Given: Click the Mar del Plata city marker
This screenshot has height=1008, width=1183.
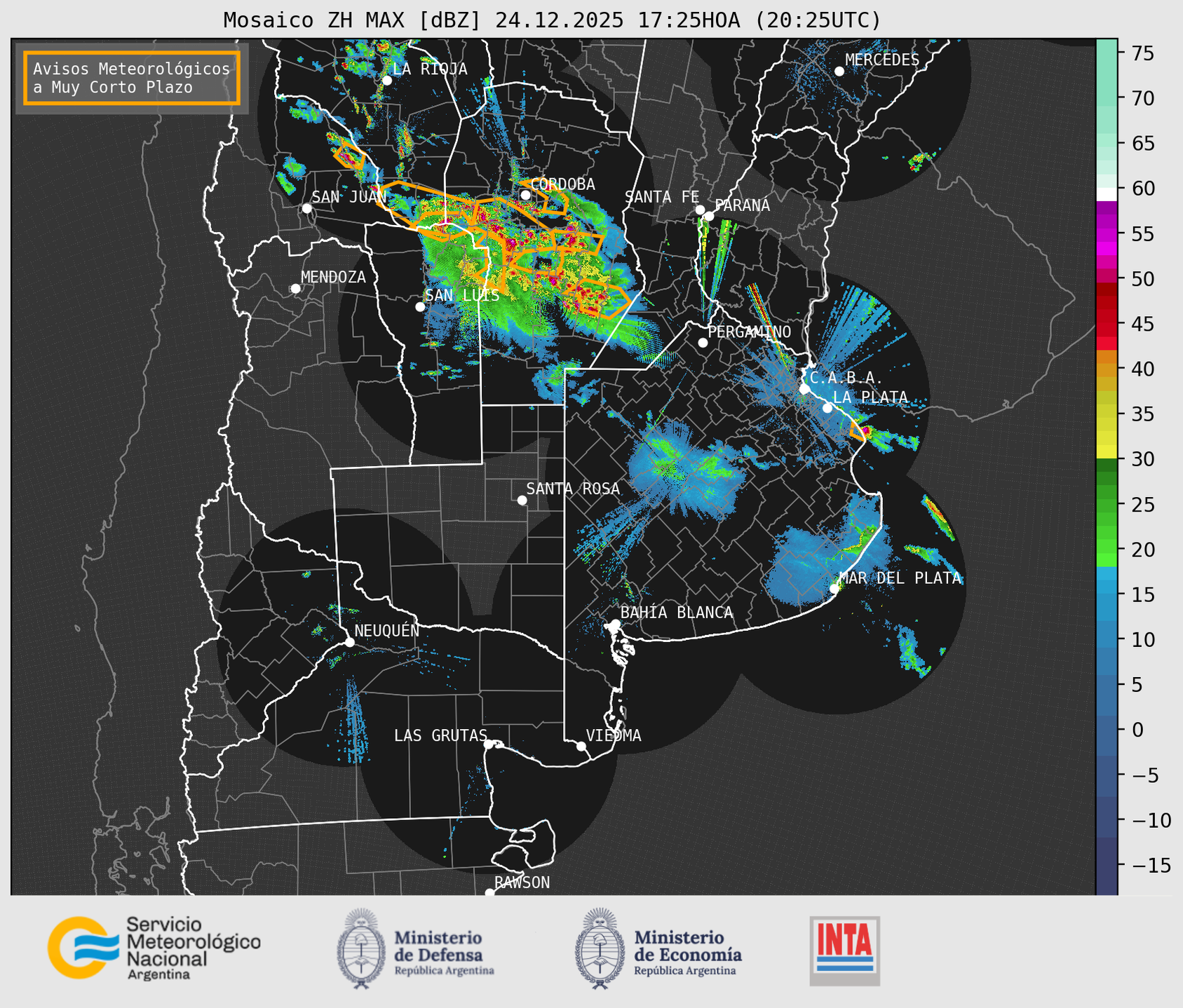Looking at the screenshot, I should tap(834, 589).
